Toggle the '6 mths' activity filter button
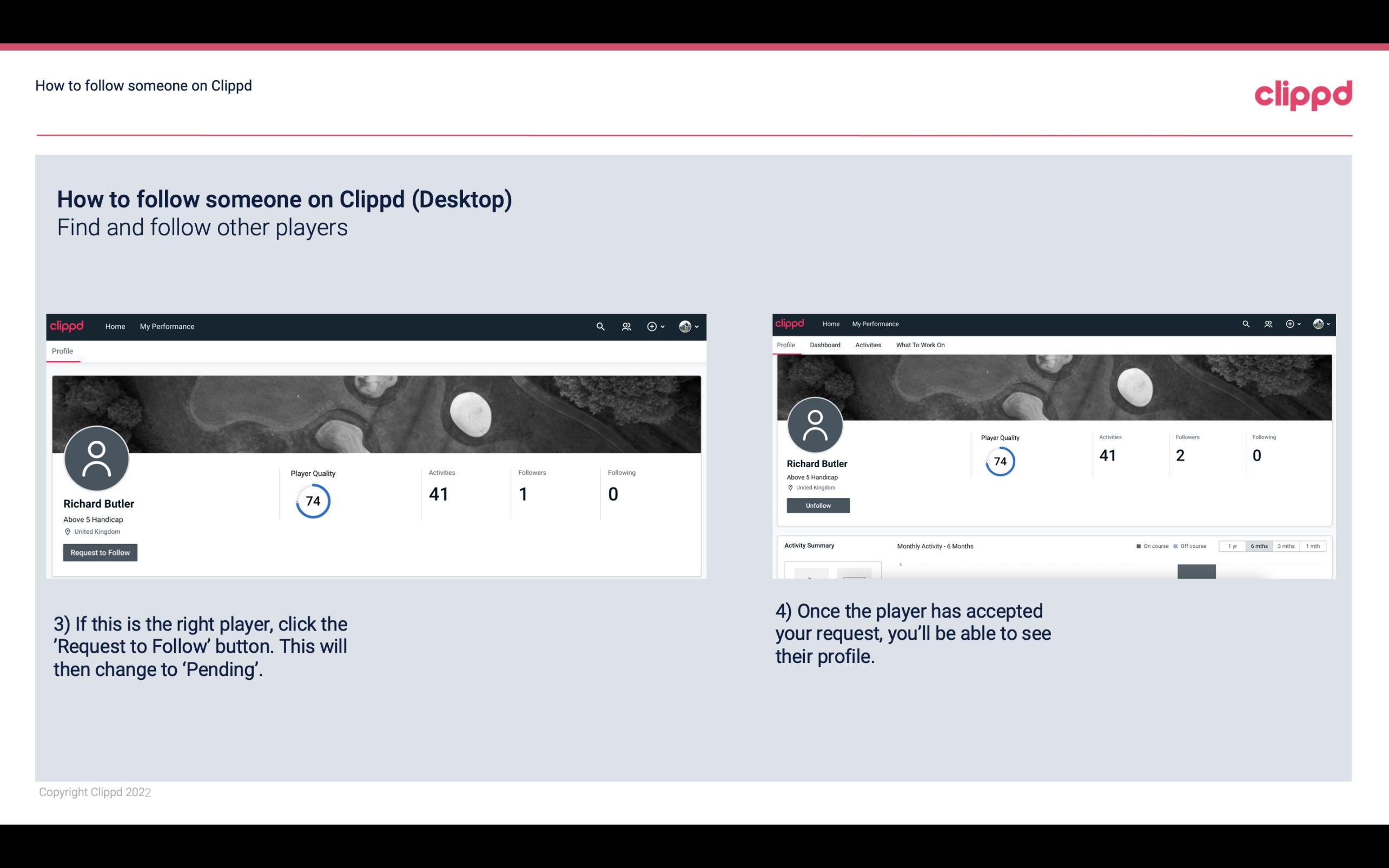This screenshot has width=1389, height=868. [1259, 546]
